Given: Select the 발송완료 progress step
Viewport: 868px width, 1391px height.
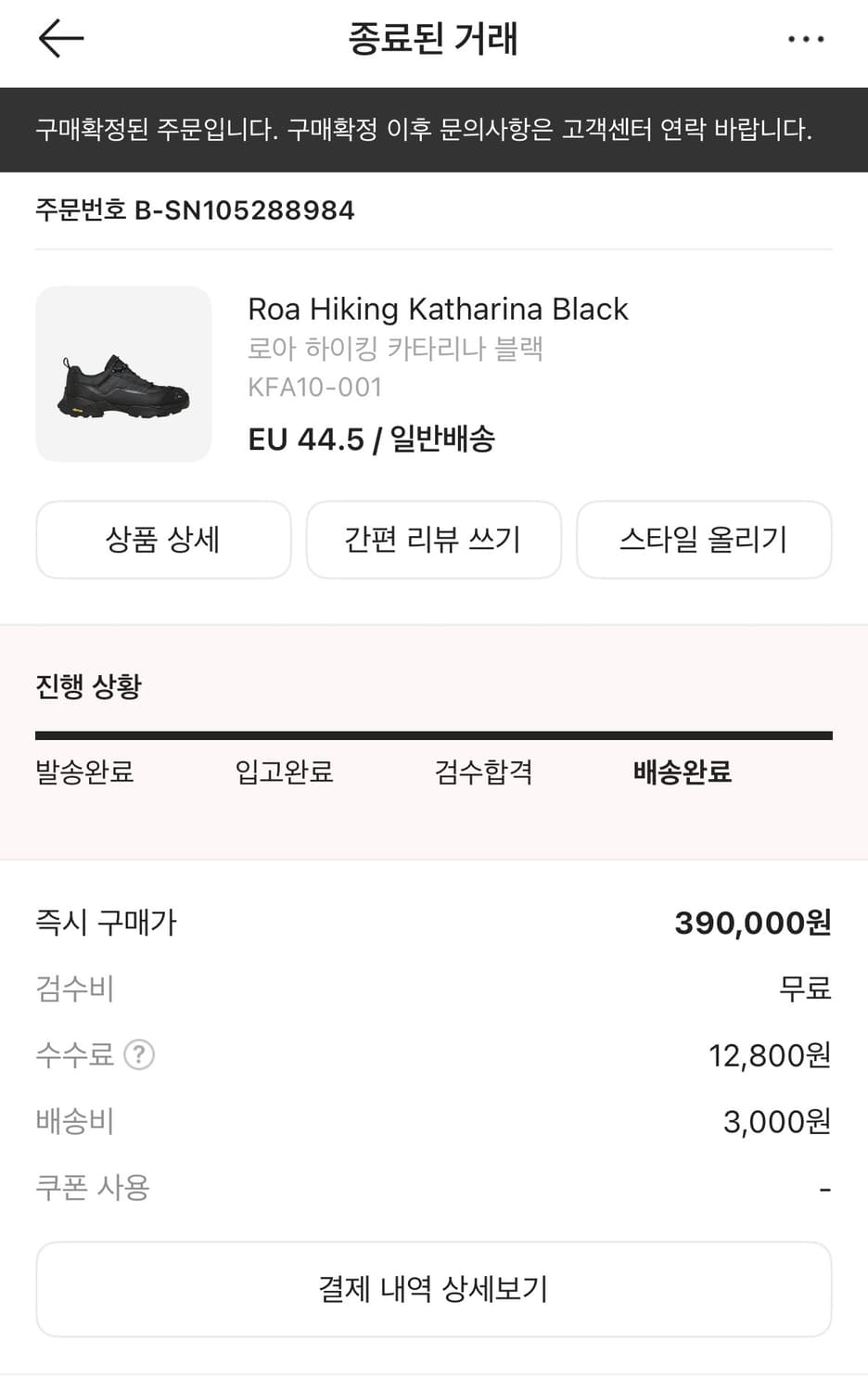Looking at the screenshot, I should [84, 772].
